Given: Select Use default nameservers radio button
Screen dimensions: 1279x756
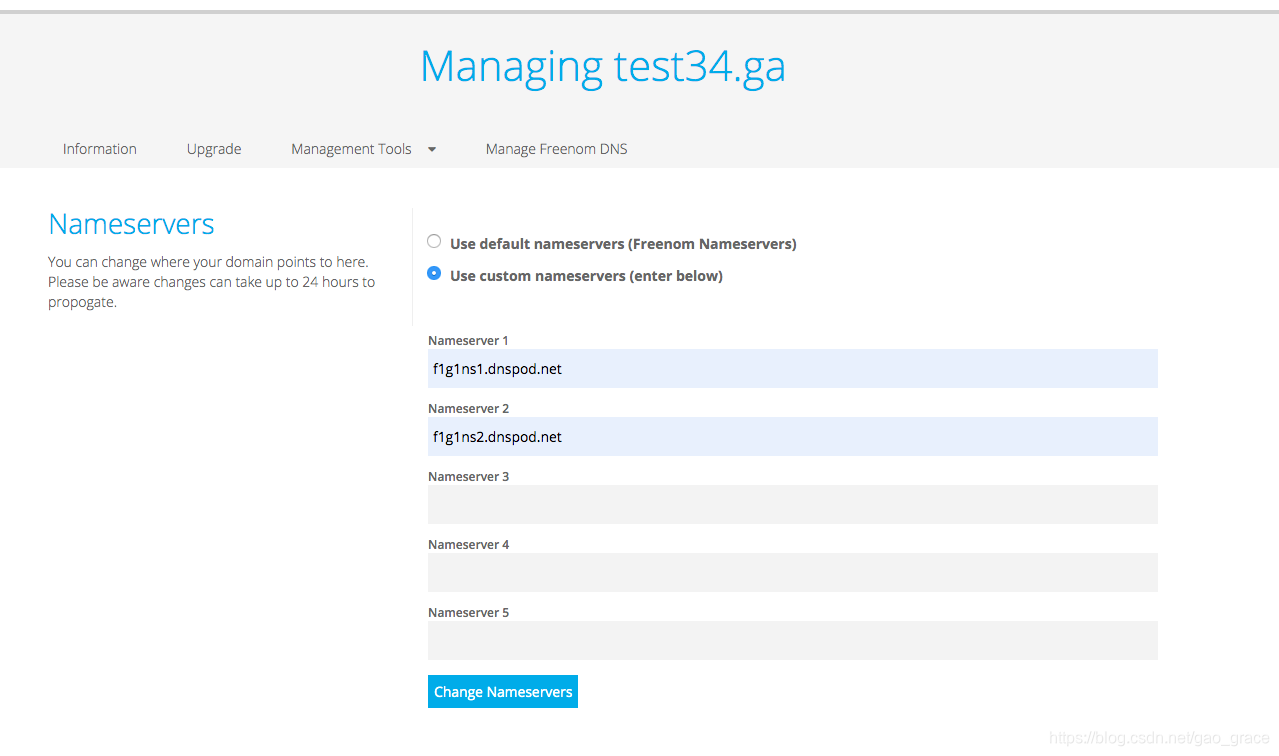Looking at the screenshot, I should [434, 241].
